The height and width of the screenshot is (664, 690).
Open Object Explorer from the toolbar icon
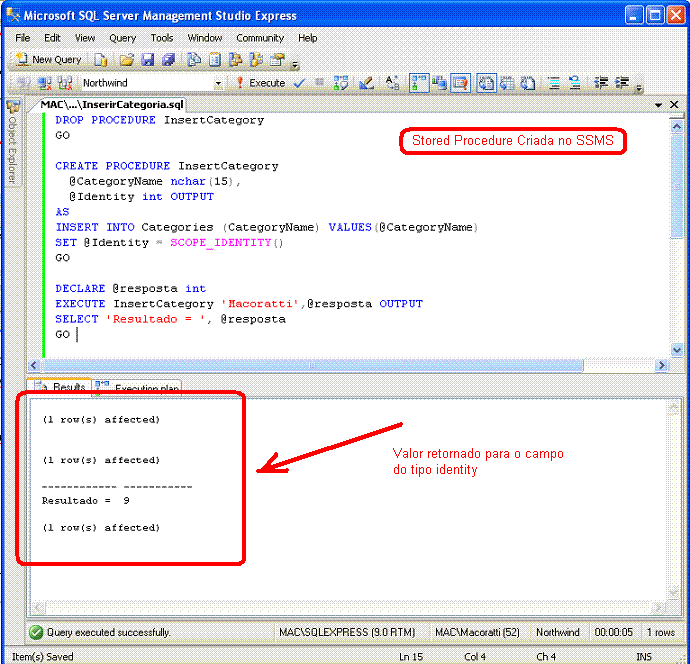coord(235,59)
